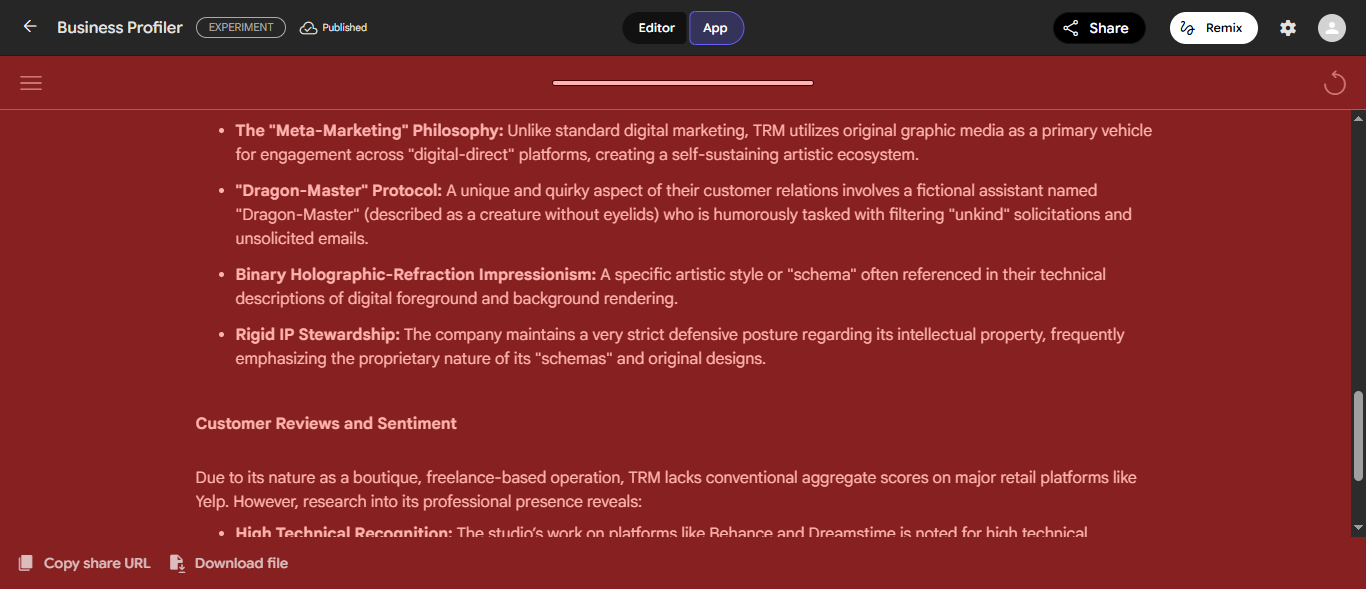Click the Published cloud icon

pyautogui.click(x=308, y=28)
